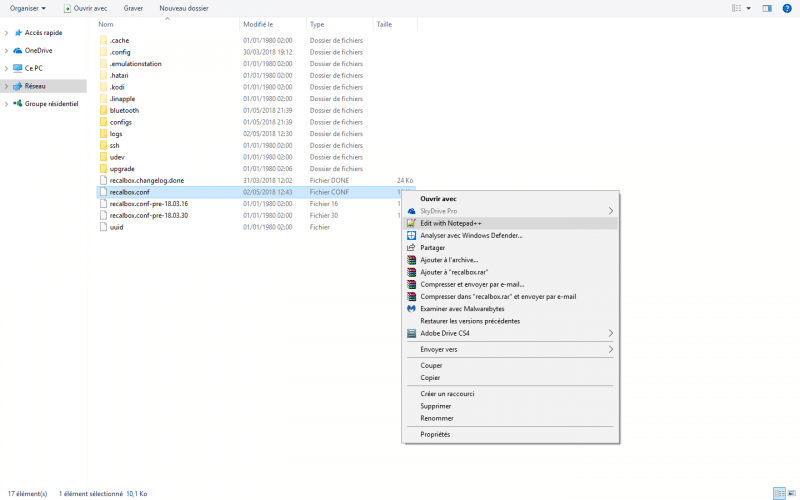Screen dimensions: 800x500
Task: Select OneDrive in the navigation pane
Action: click(x=39, y=50)
